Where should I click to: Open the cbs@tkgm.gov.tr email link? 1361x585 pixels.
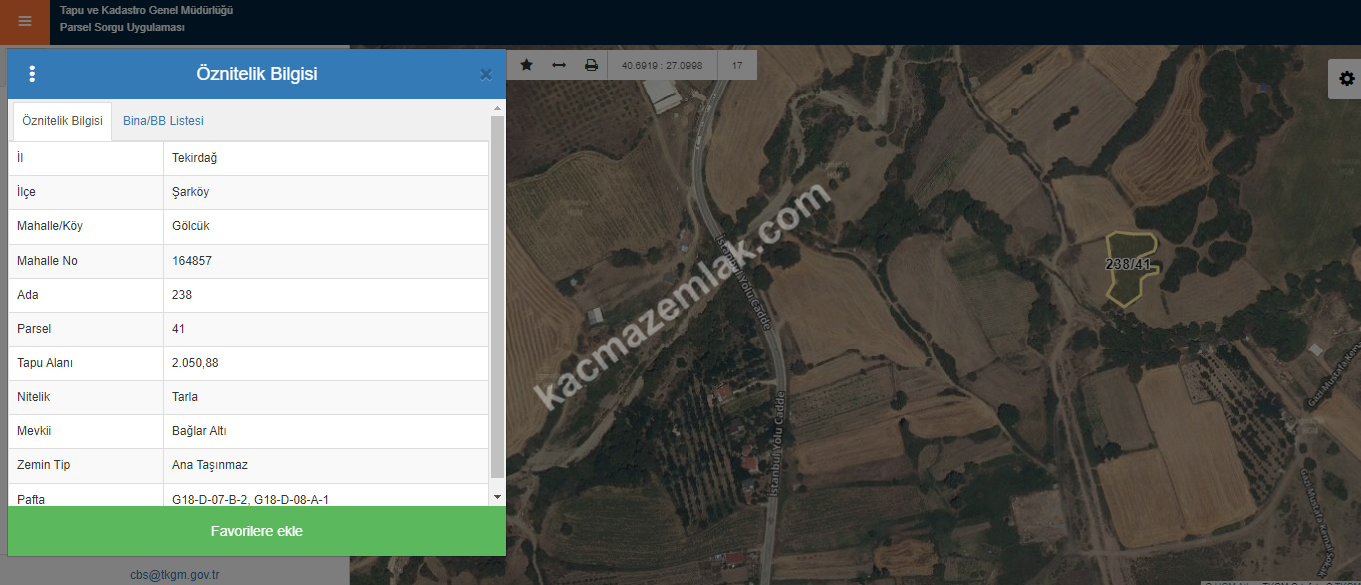click(174, 575)
